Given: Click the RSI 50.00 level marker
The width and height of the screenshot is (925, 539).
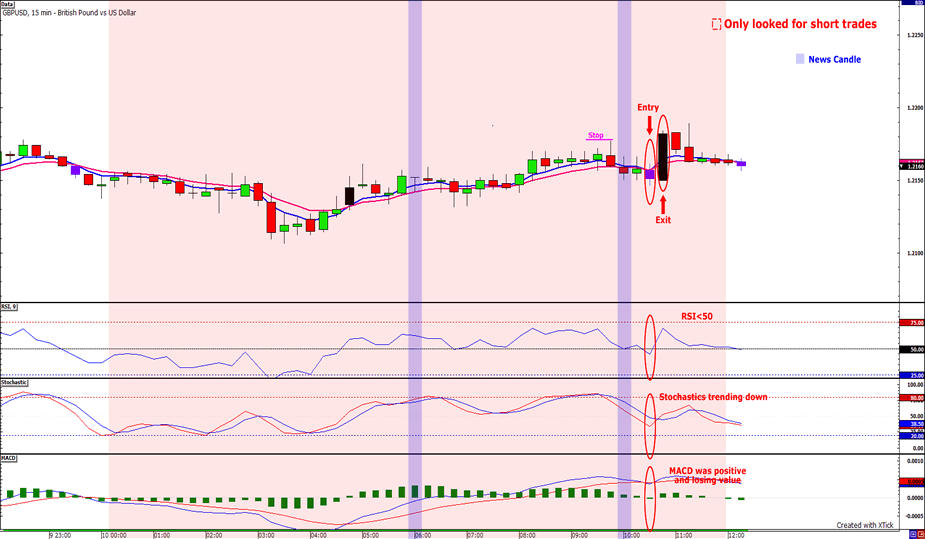Looking at the screenshot, I should [x=911, y=349].
